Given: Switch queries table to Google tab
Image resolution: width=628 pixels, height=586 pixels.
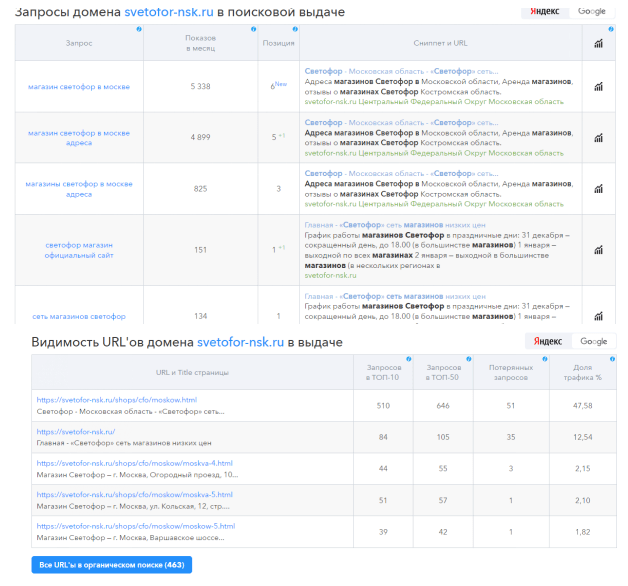Looking at the screenshot, I should click(x=592, y=12).
